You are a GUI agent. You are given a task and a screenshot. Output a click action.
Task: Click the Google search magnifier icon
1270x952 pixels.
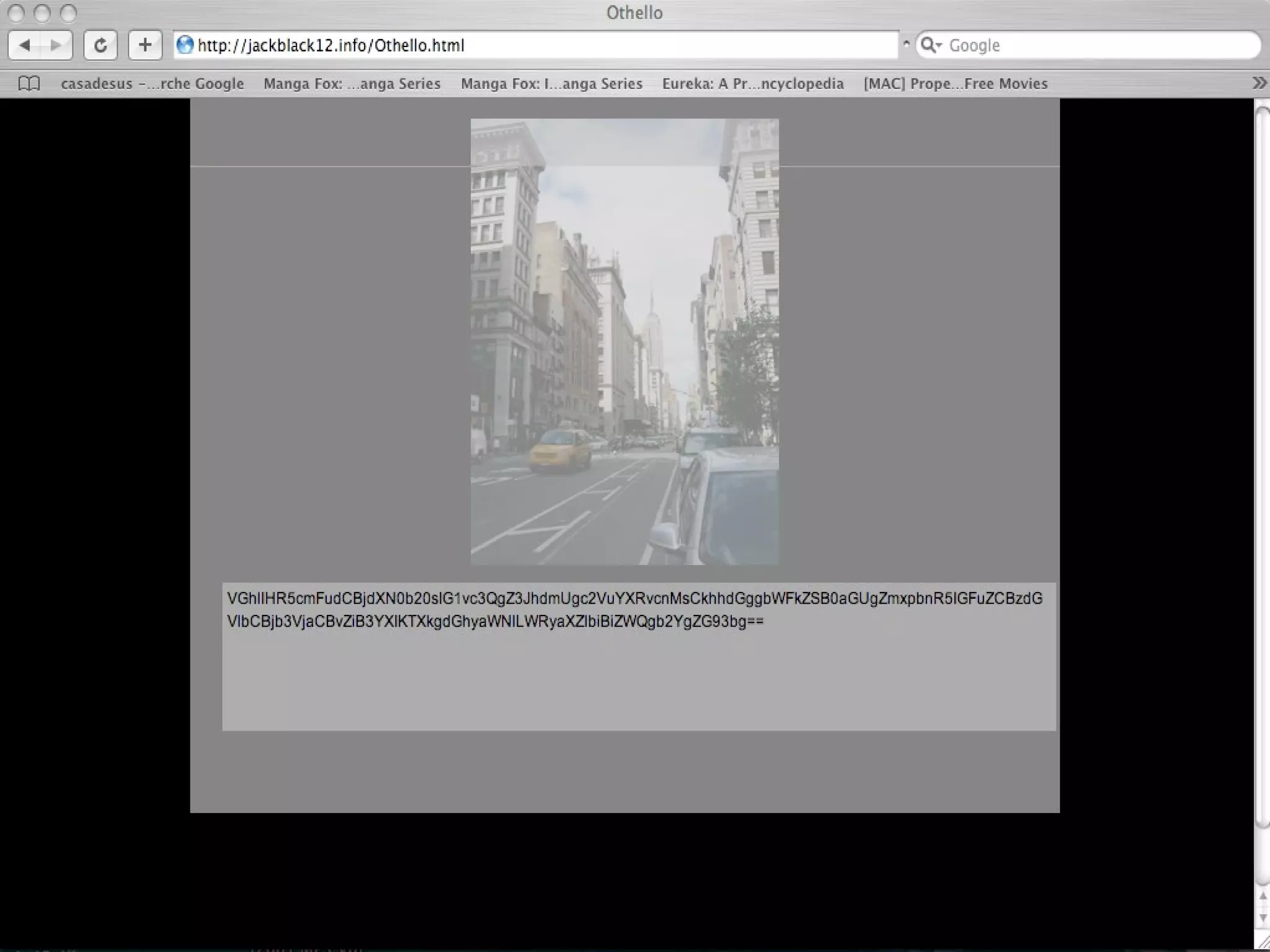[930, 45]
